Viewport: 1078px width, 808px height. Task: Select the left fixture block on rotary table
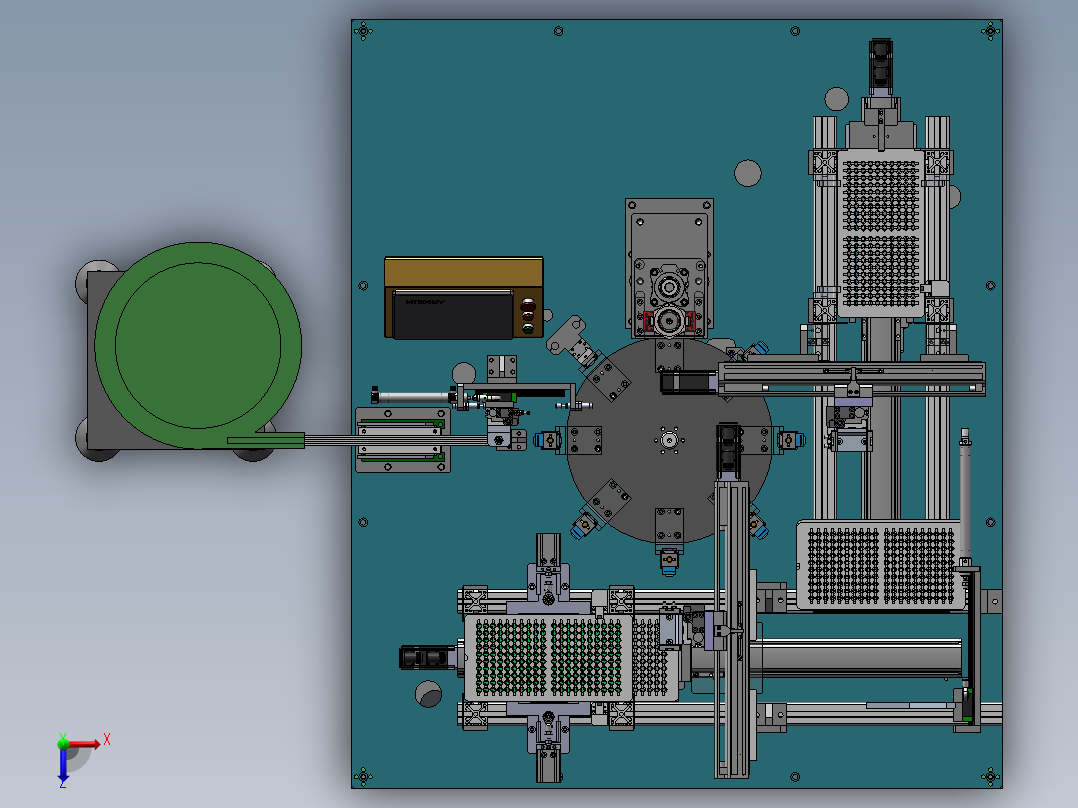[585, 440]
